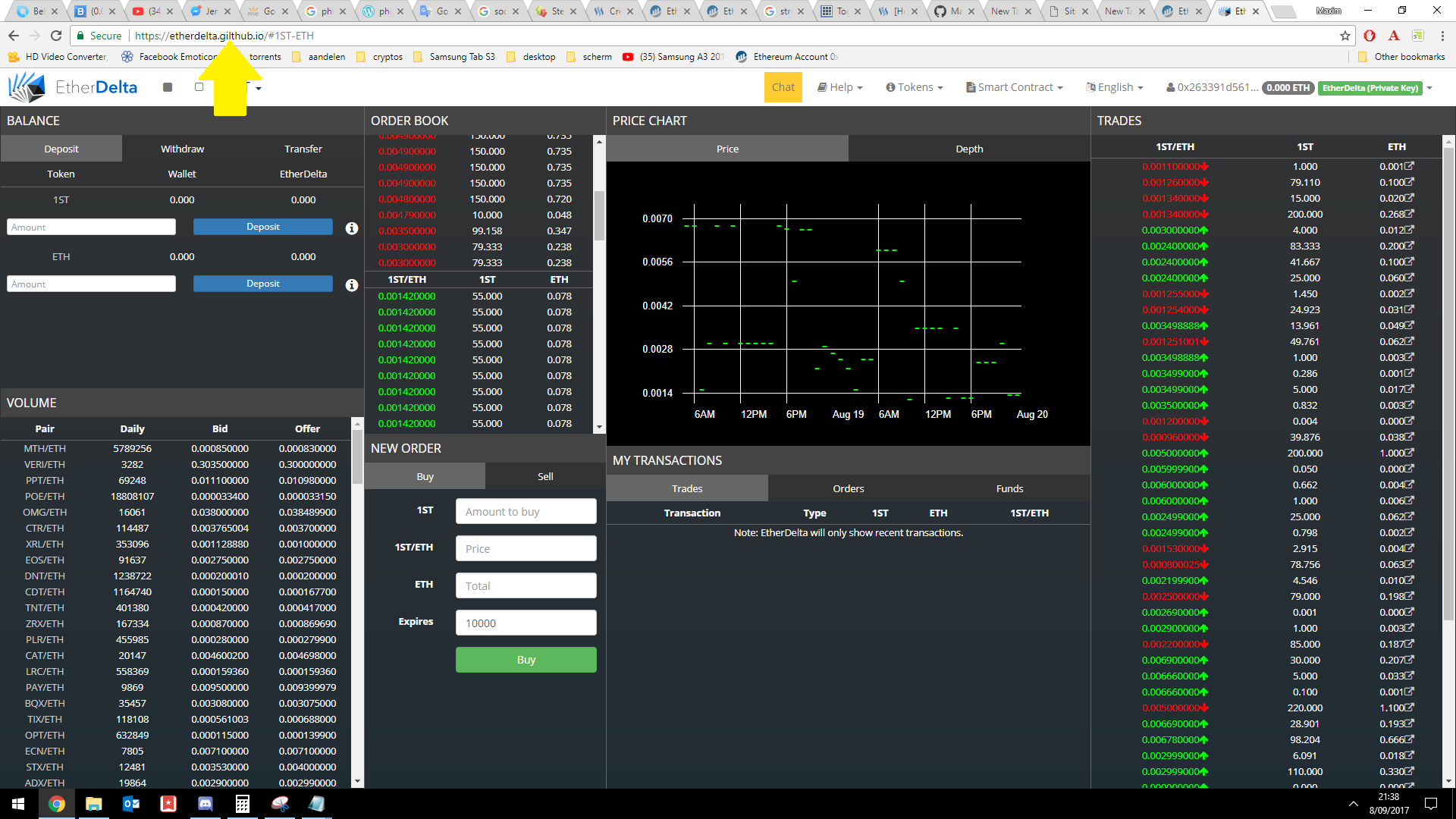1456x819 pixels.
Task: Bookmark this page with the star icon
Action: (x=1345, y=36)
